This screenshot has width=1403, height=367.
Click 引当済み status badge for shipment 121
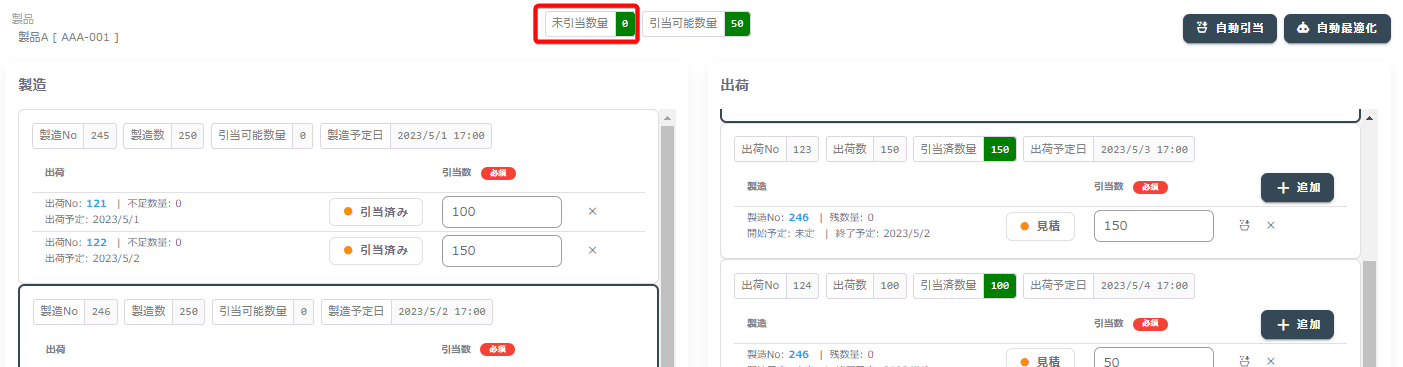click(x=376, y=212)
